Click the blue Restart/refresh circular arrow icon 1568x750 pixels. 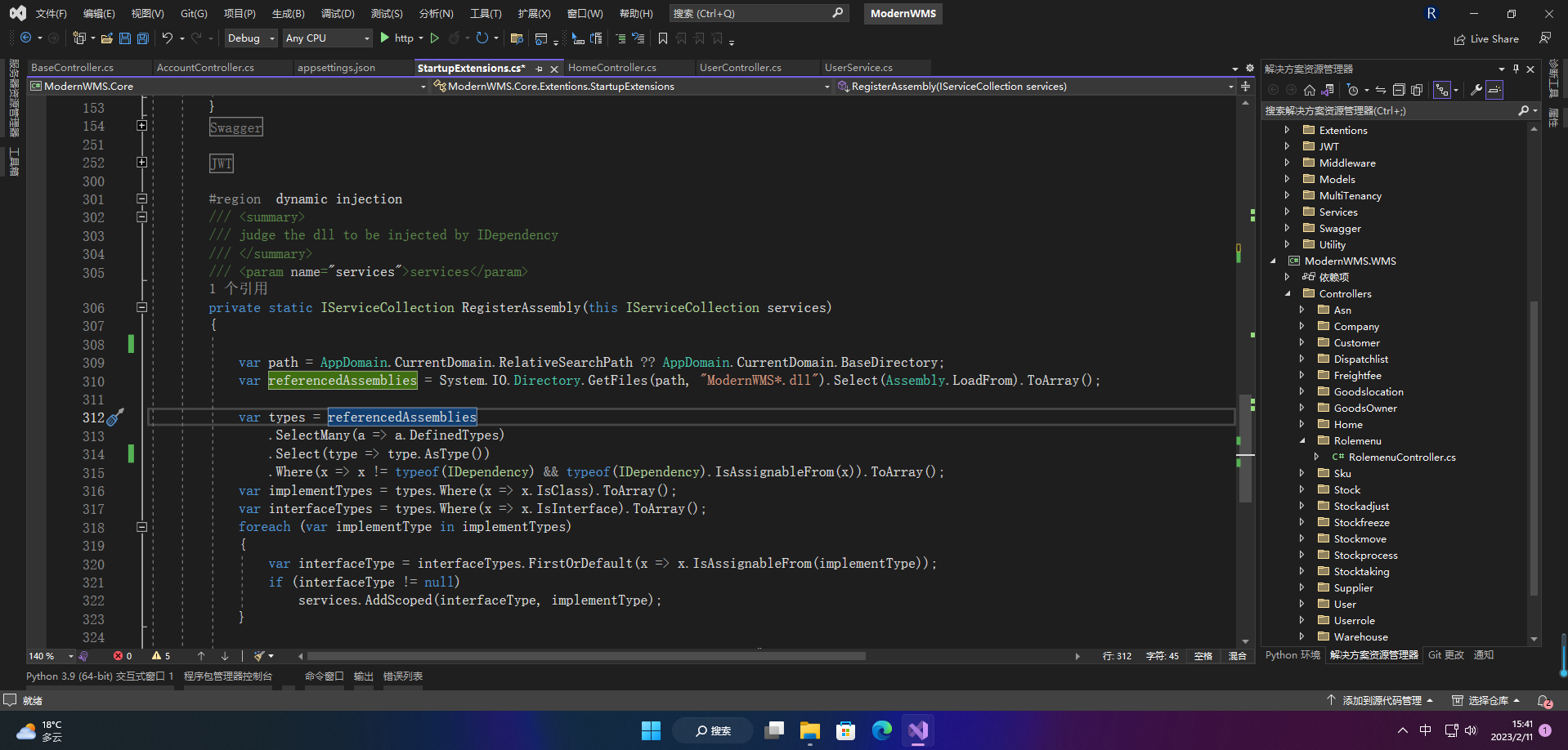pyautogui.click(x=482, y=38)
